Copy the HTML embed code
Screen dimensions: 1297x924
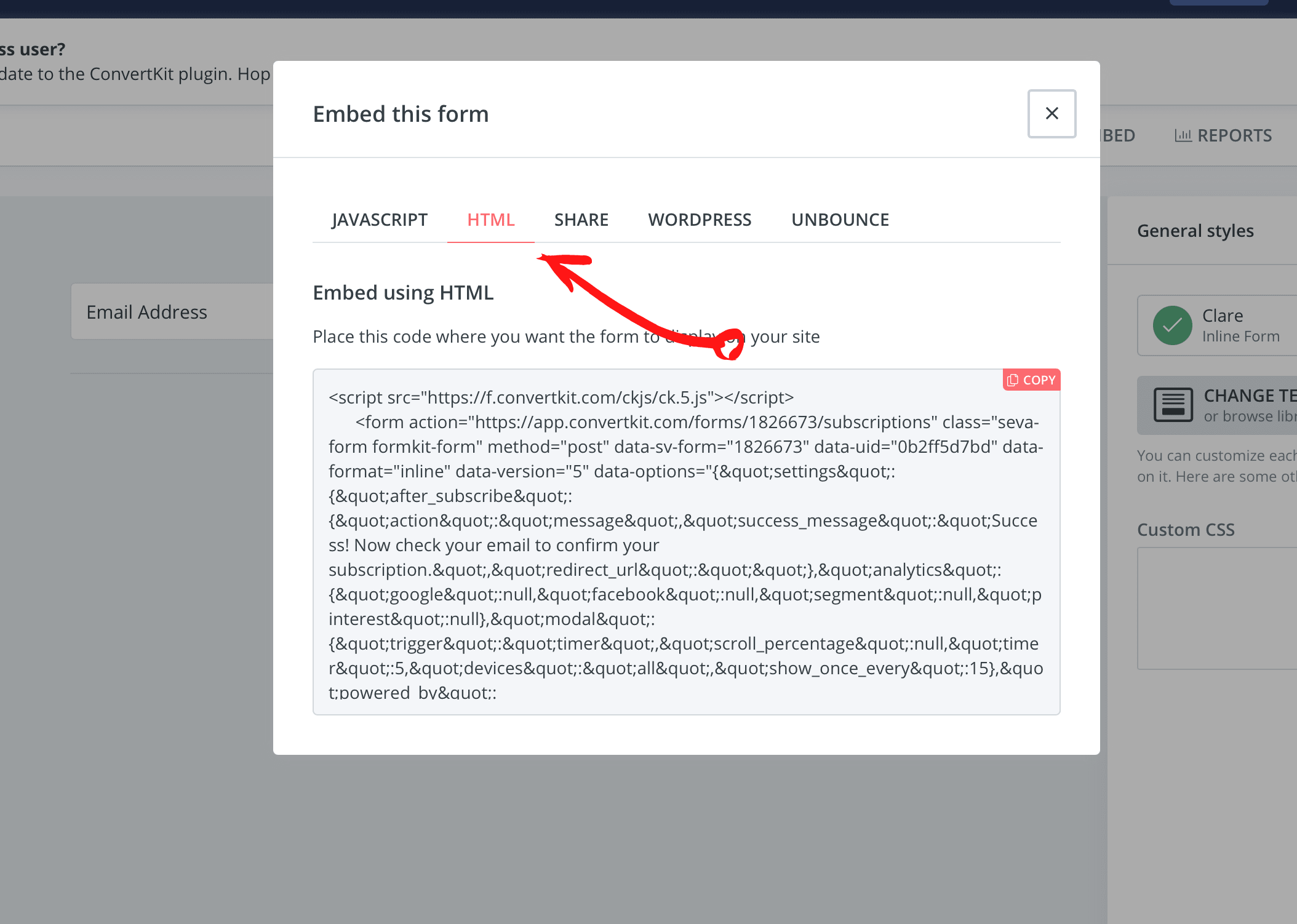click(1031, 380)
